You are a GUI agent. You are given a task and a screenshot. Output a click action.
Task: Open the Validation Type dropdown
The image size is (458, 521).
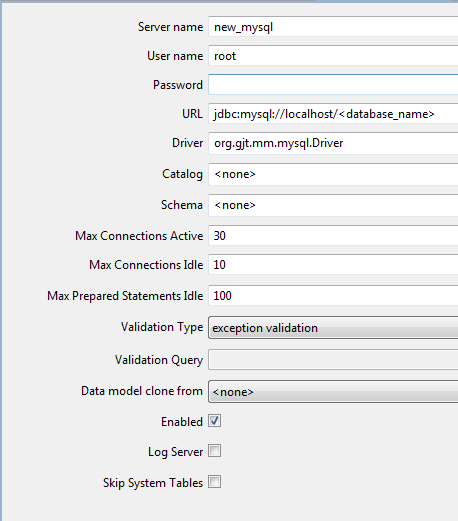[x=333, y=328]
